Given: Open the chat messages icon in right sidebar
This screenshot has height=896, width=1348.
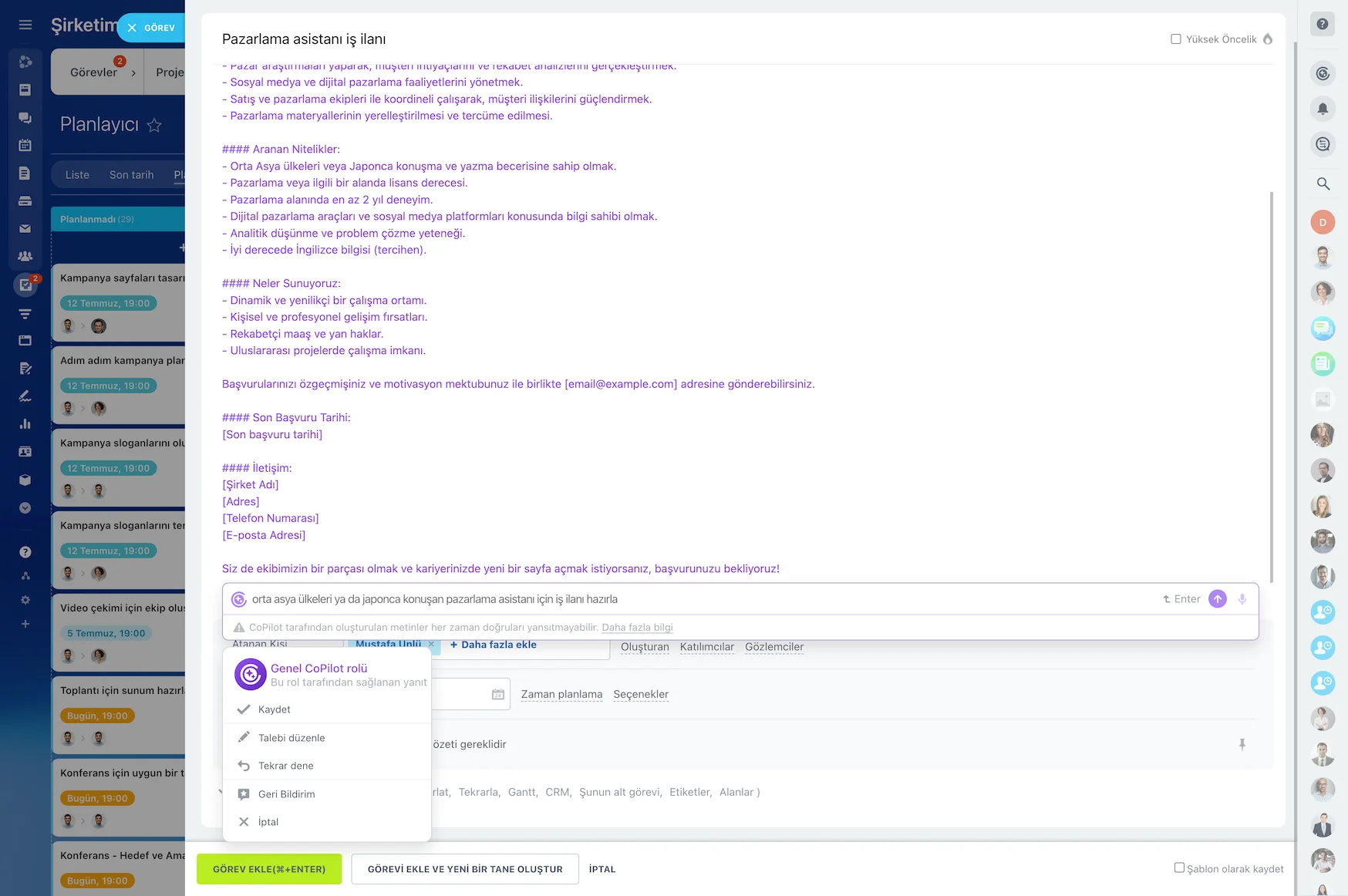Looking at the screenshot, I should click(1323, 144).
